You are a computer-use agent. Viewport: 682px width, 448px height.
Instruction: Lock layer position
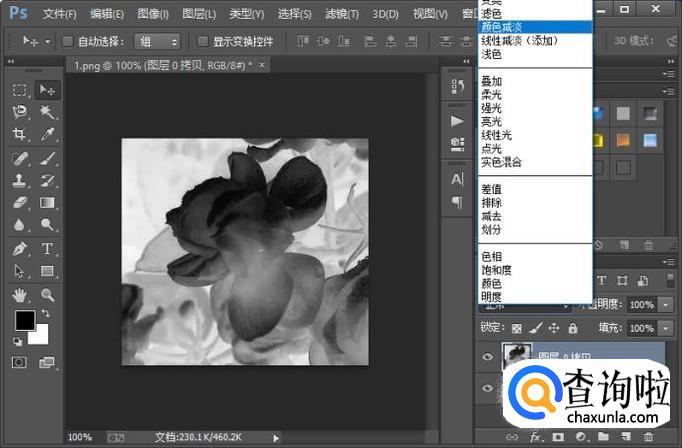(554, 328)
